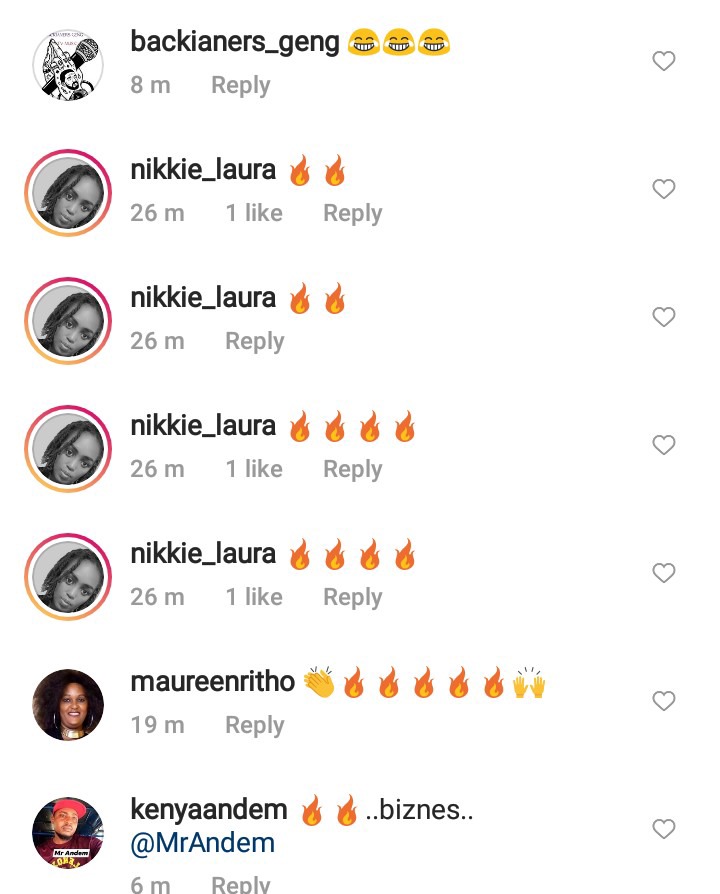Reply to maureenritho comment
This screenshot has height=894, width=720.
click(x=254, y=725)
